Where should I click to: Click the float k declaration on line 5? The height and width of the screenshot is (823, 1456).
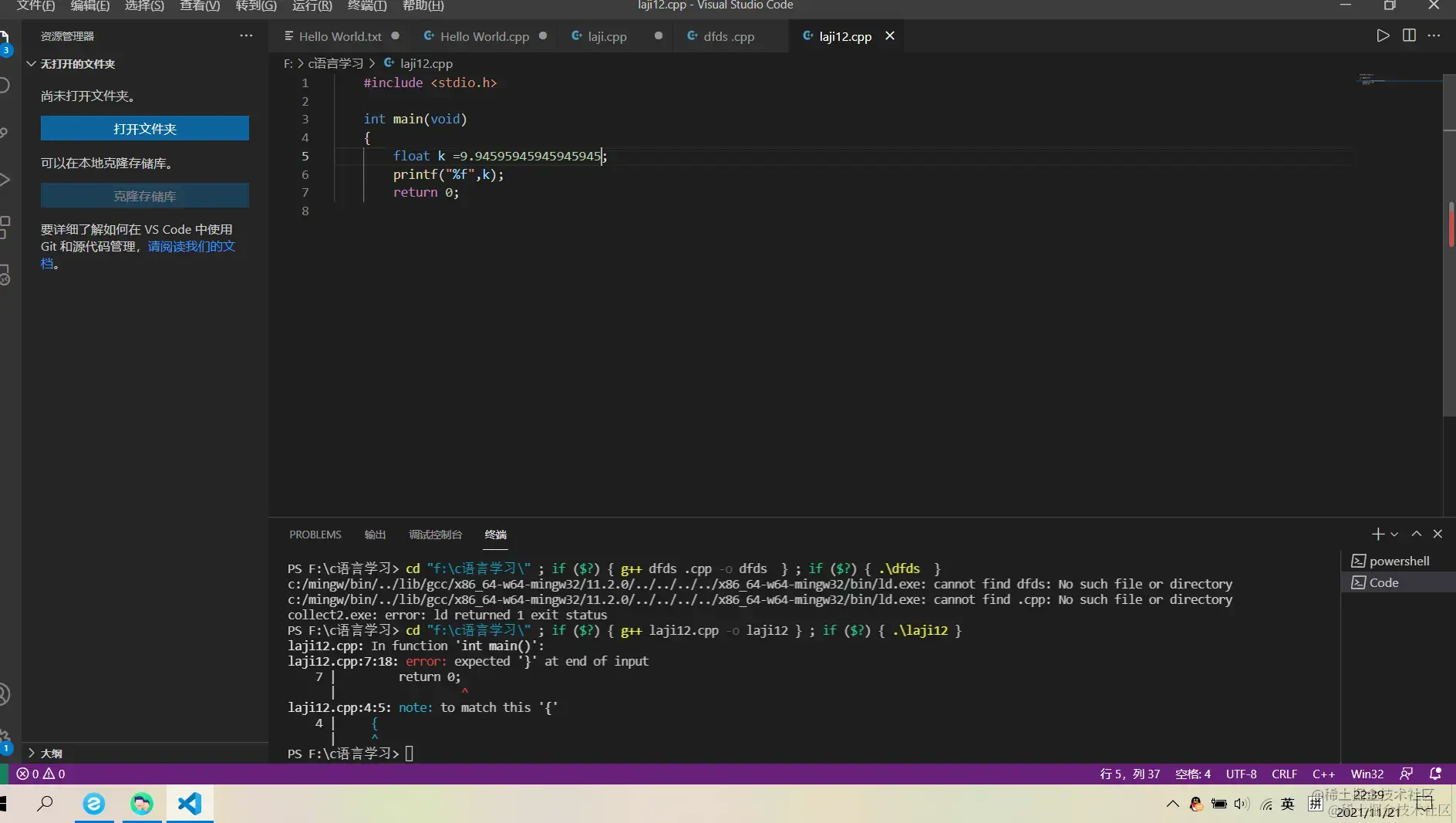point(500,156)
